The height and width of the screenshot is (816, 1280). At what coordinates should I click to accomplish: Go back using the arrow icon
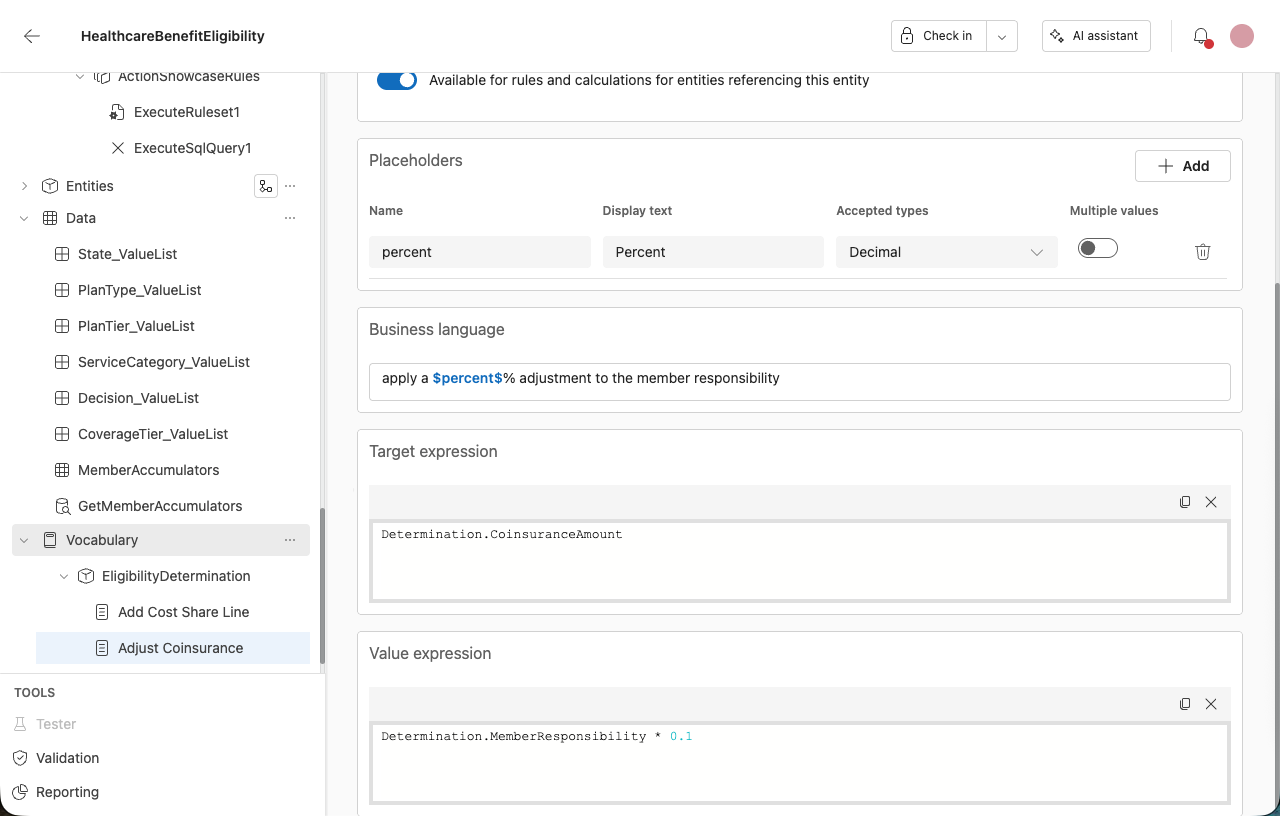tap(32, 36)
